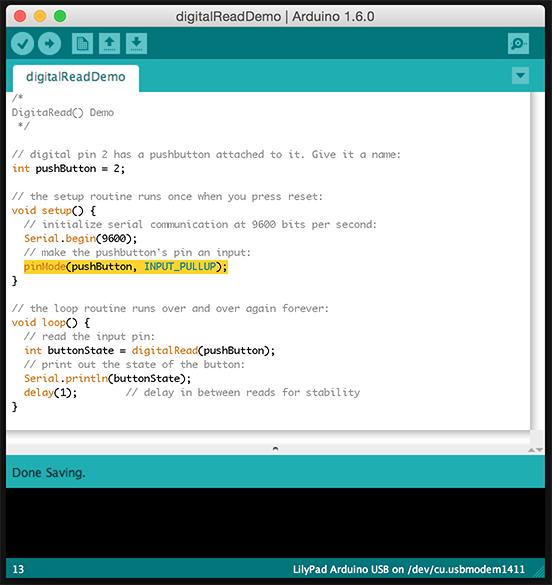Click the INPUT_PULLUP constant

pos(180,267)
